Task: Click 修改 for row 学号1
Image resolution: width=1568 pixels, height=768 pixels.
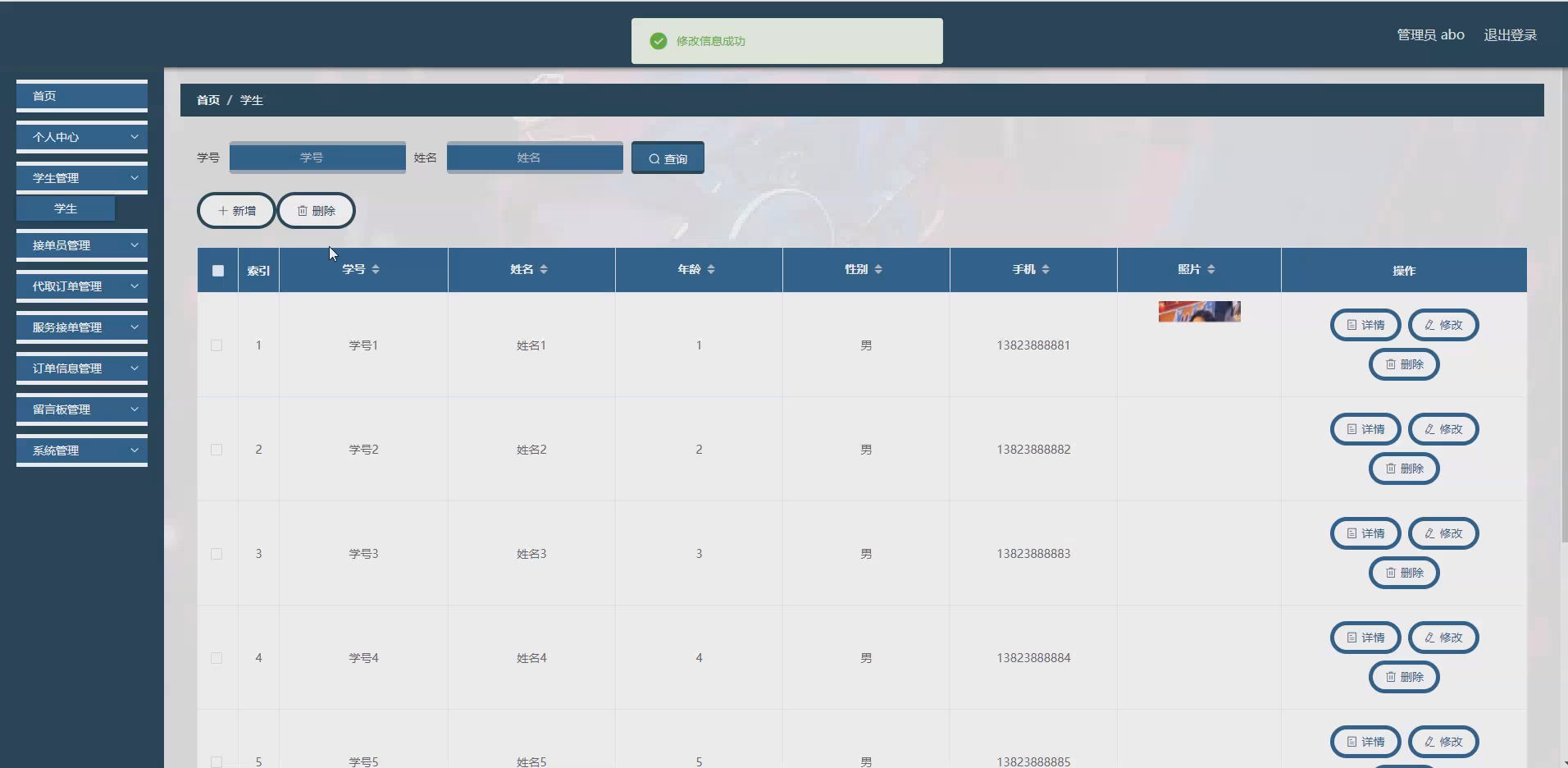Action: [1443, 325]
